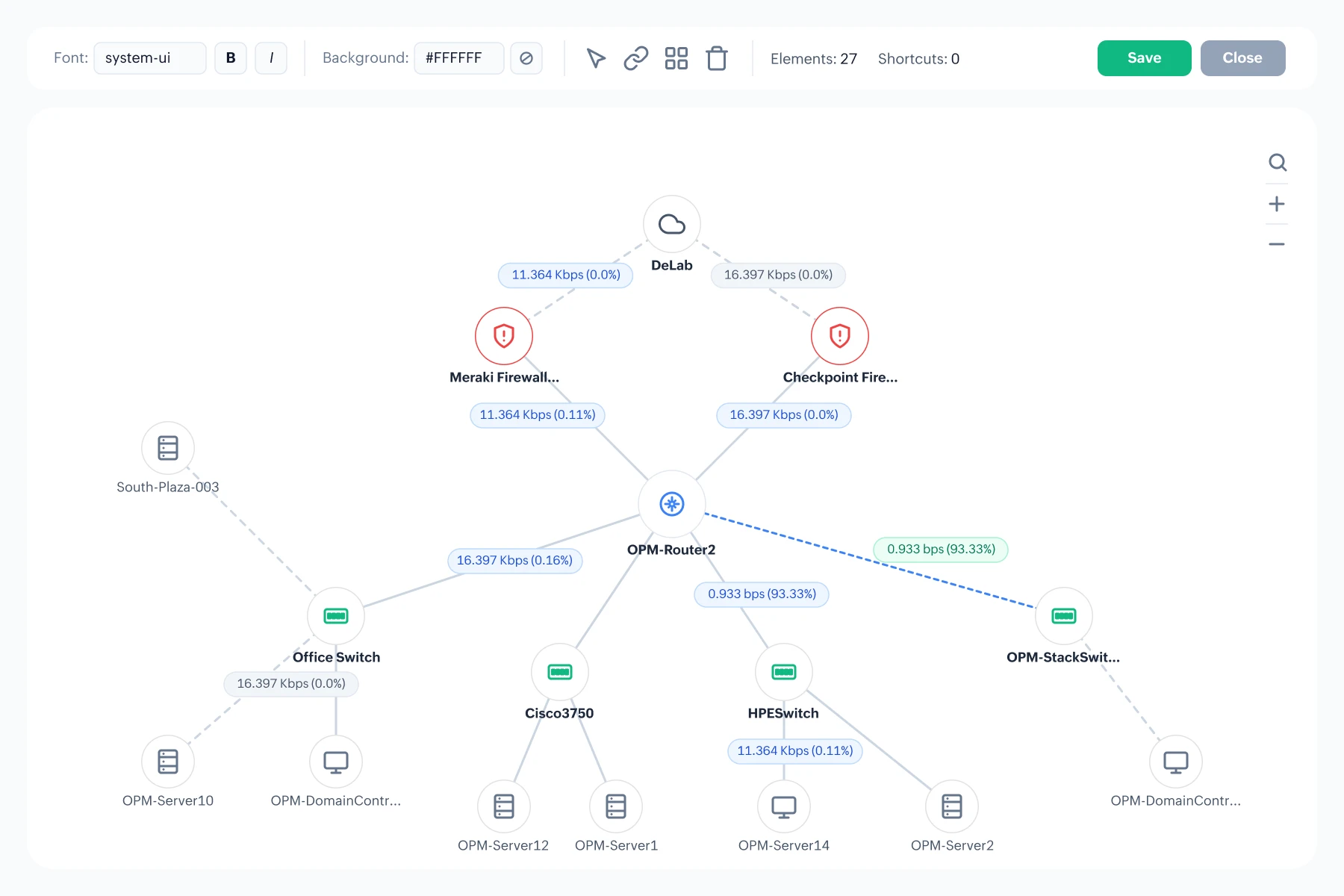
Task: Select the OPM-Server10 server icon
Action: click(x=168, y=762)
